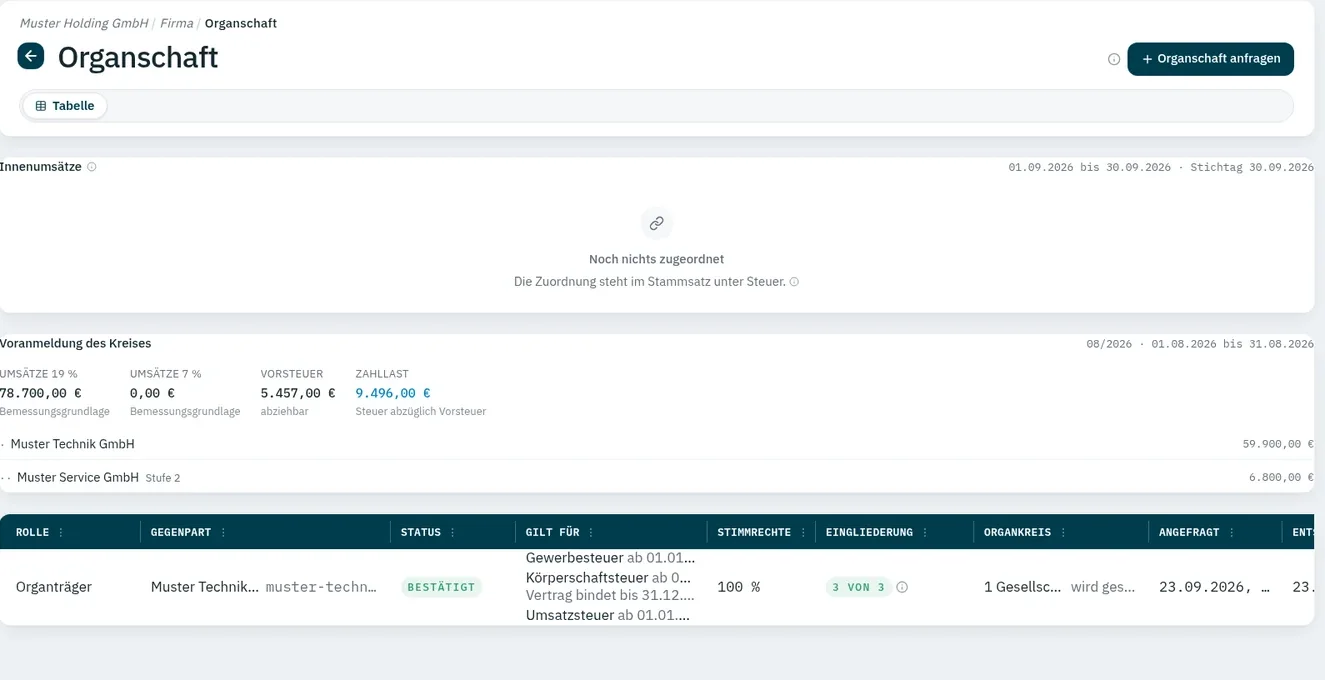1325x680 pixels.
Task: Select the Muster Service GmbH row
Action: pyautogui.click(x=657, y=477)
